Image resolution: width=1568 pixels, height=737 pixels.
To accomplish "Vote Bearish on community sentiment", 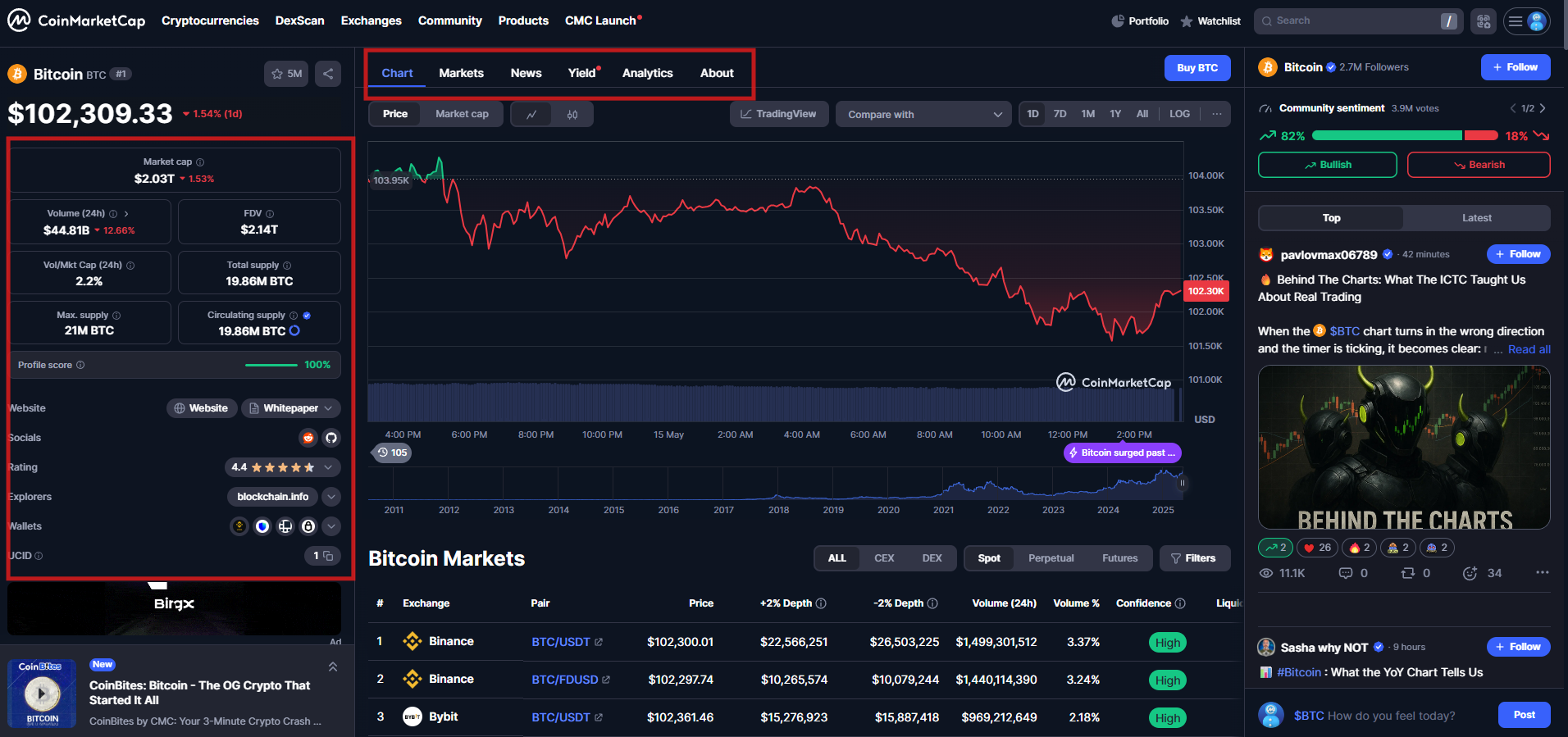I will (x=1479, y=165).
